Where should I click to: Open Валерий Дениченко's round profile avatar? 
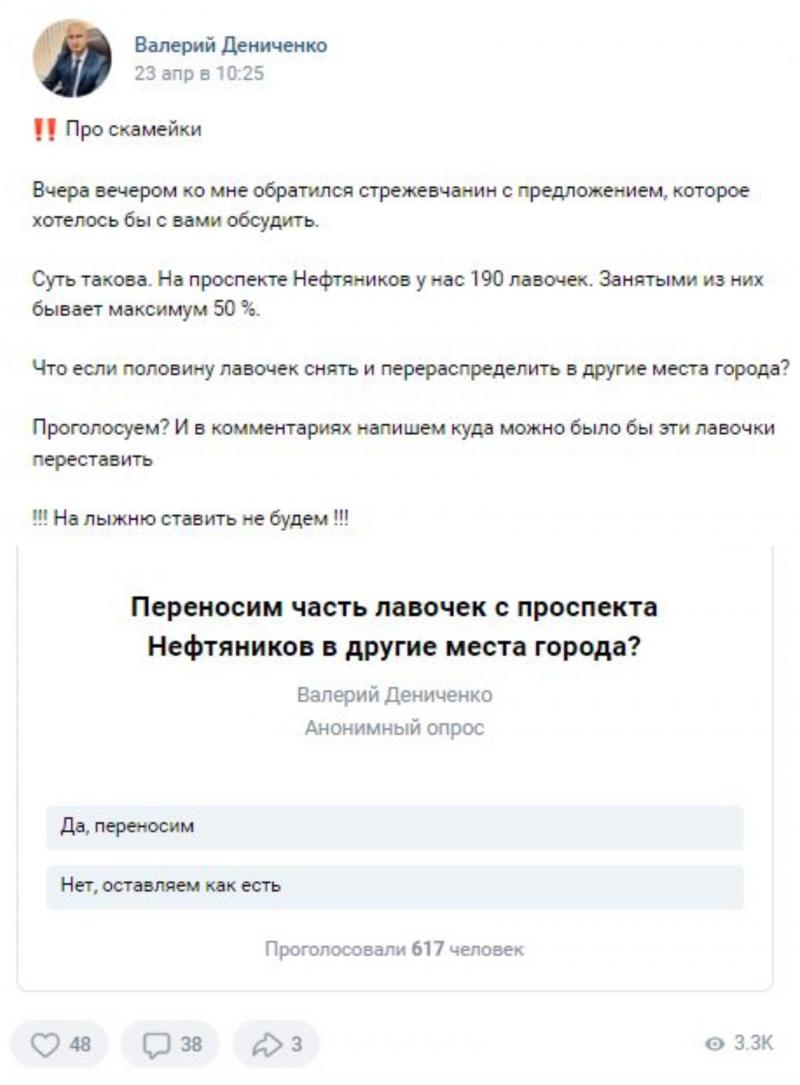72,59
